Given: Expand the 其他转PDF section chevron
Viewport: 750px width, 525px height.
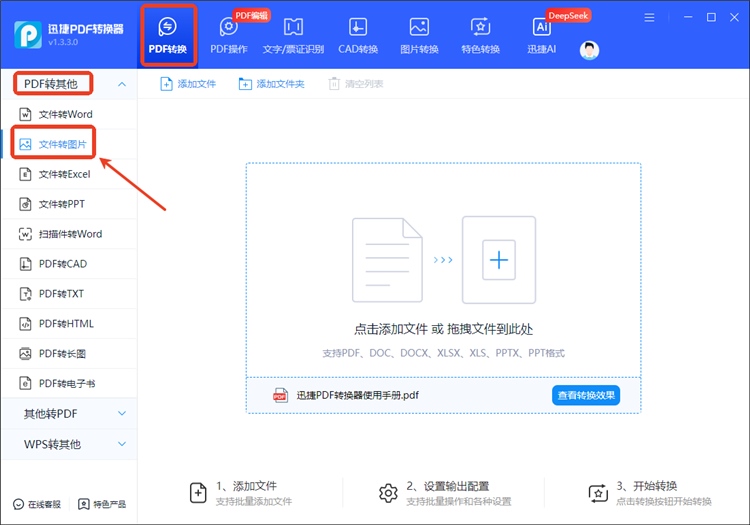Looking at the screenshot, I should tap(122, 413).
